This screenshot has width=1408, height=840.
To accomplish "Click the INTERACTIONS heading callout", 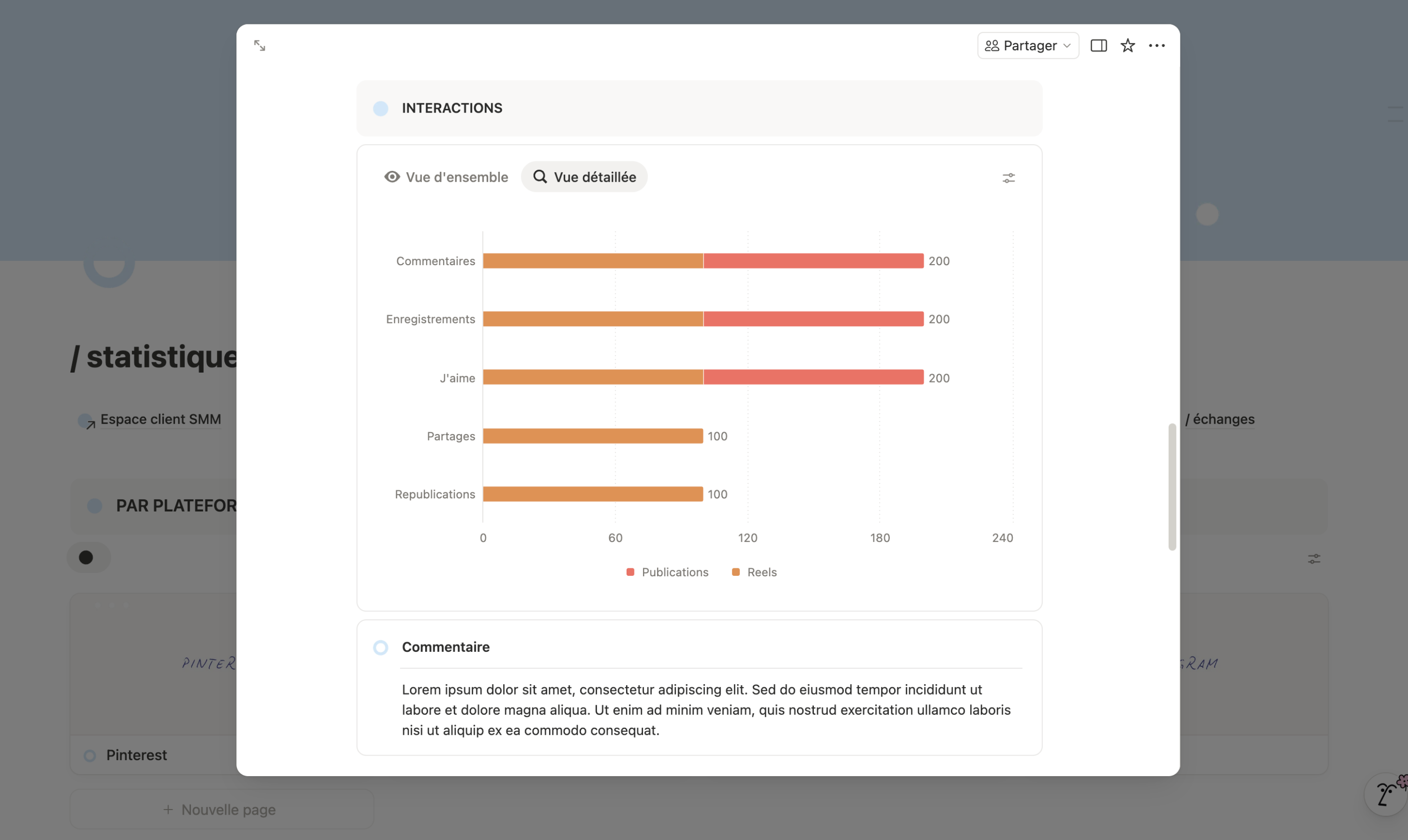I will [699, 108].
